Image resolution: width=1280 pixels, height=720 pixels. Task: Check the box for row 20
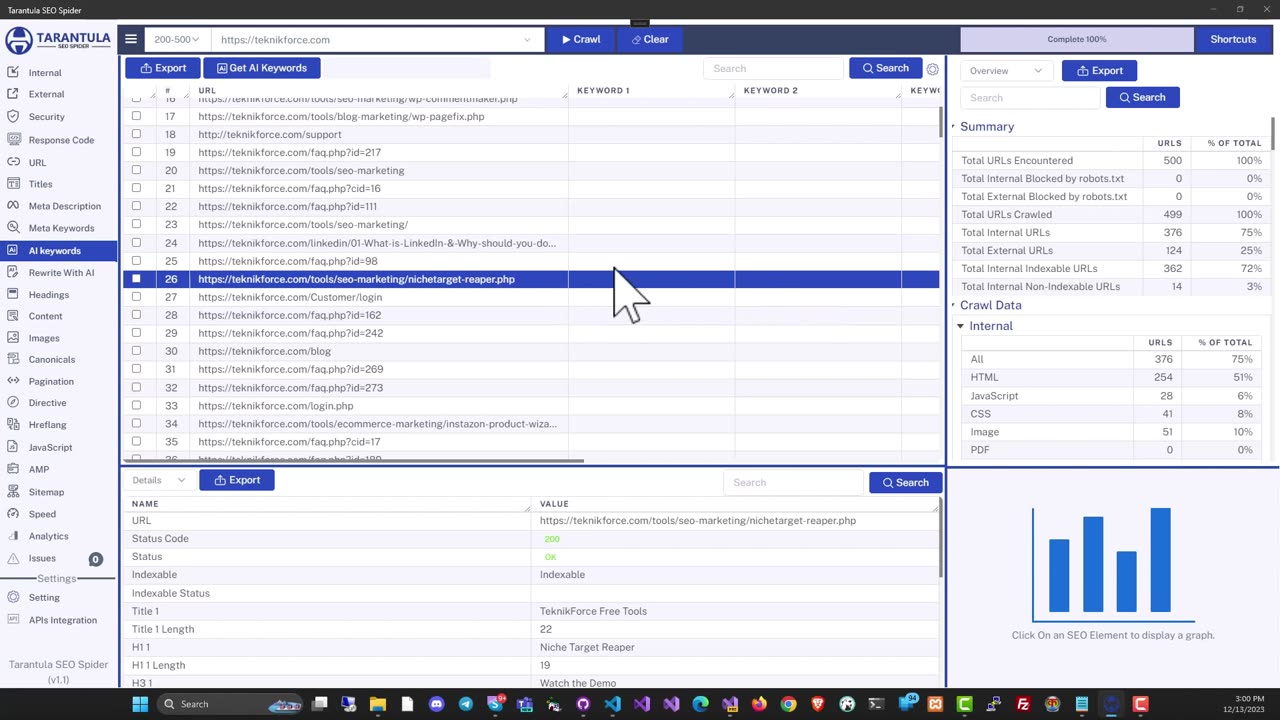pyautogui.click(x=136, y=170)
